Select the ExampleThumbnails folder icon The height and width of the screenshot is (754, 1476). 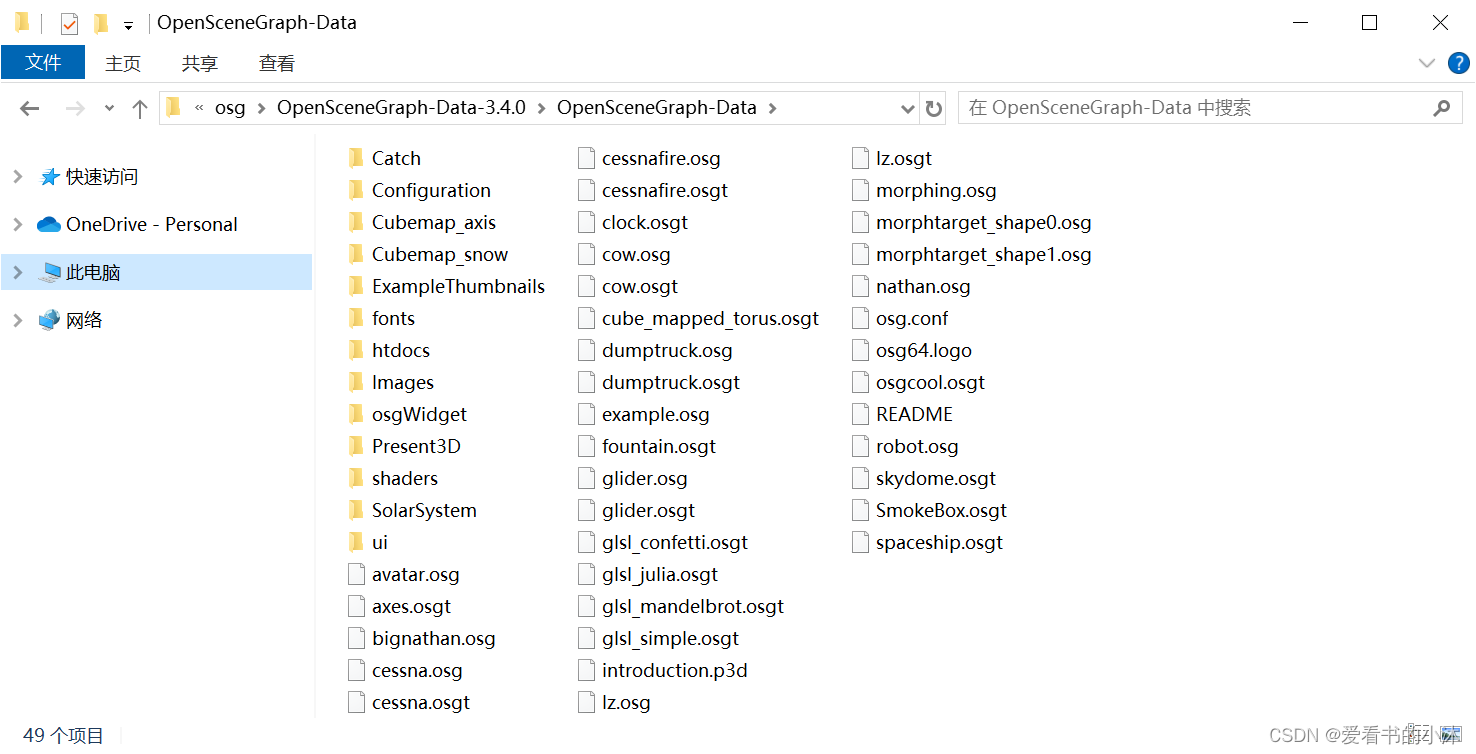356,286
